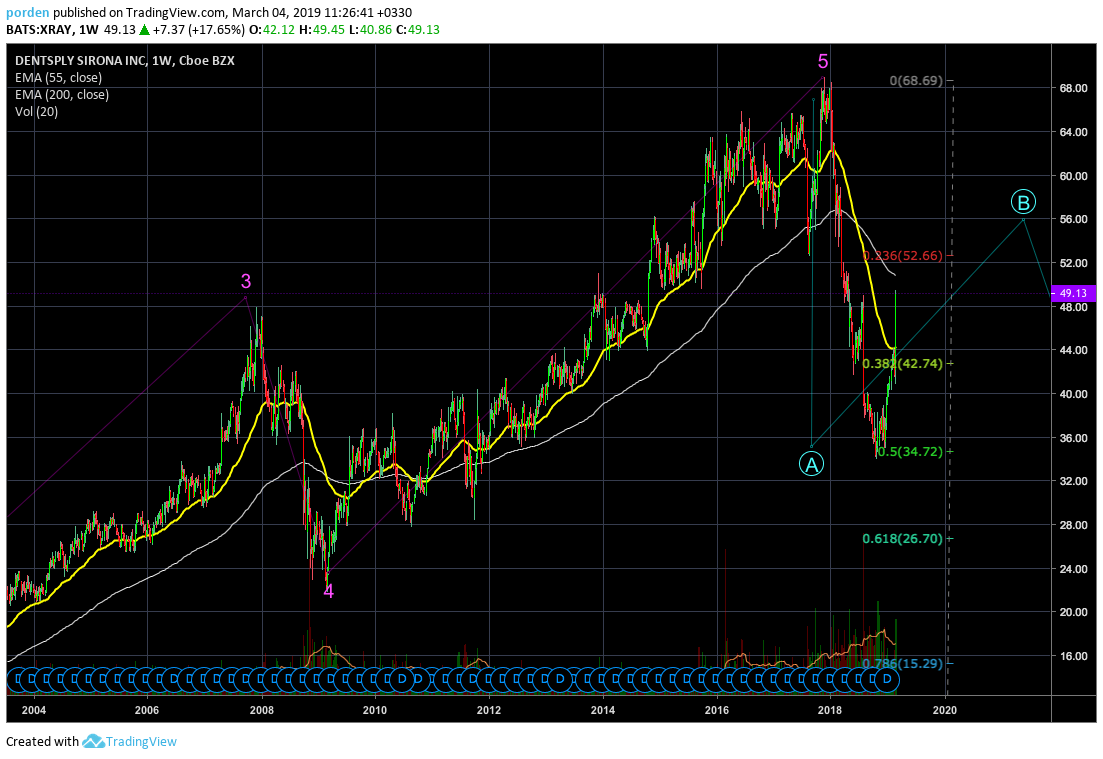Click 60.00 on the price axis

point(1073,176)
